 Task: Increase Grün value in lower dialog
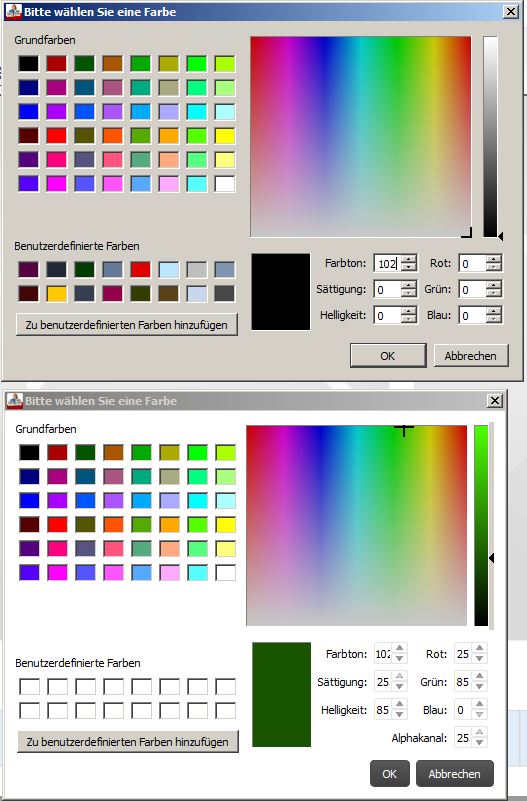[x=480, y=677]
